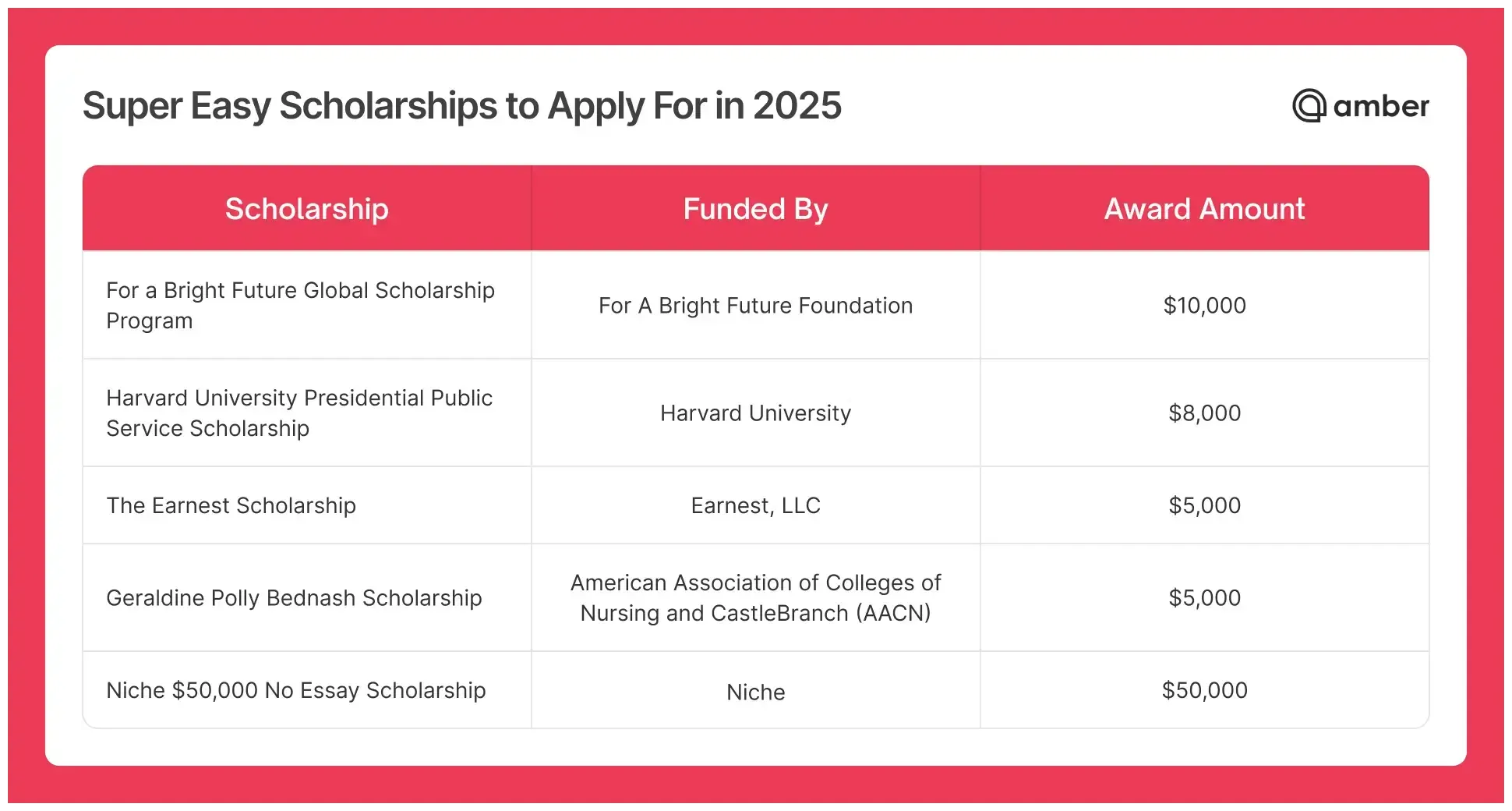This screenshot has height=811, width=1512.
Task: Click the $10,000 award amount
Action: [x=1204, y=306]
